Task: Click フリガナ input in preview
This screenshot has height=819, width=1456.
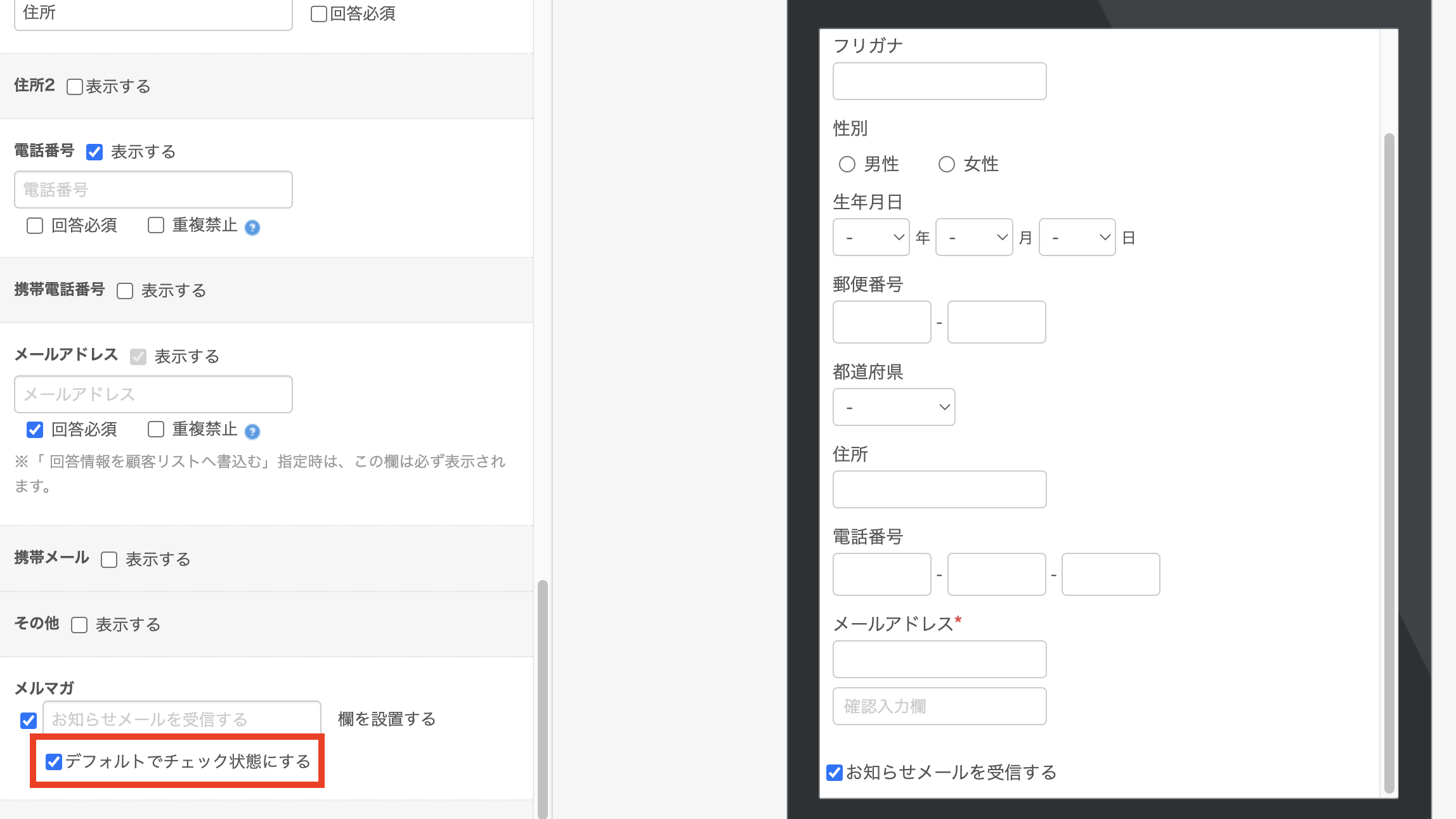Action: point(939,81)
